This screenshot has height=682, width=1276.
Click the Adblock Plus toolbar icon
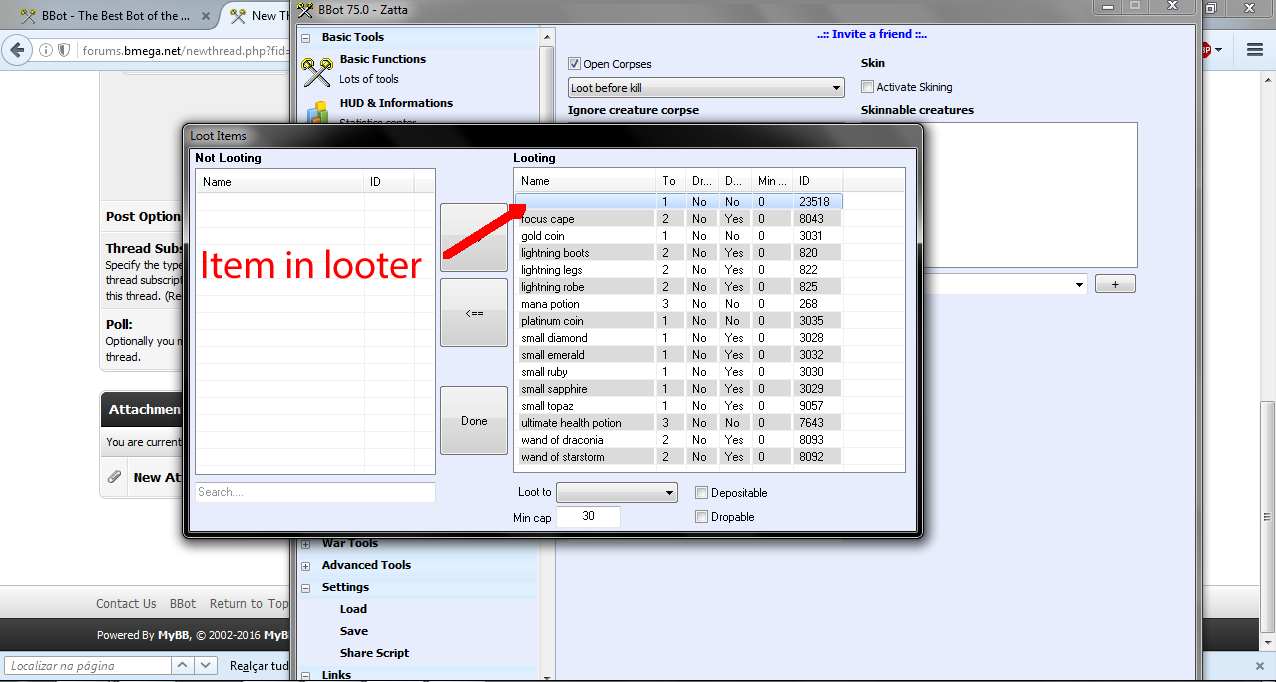(1205, 49)
